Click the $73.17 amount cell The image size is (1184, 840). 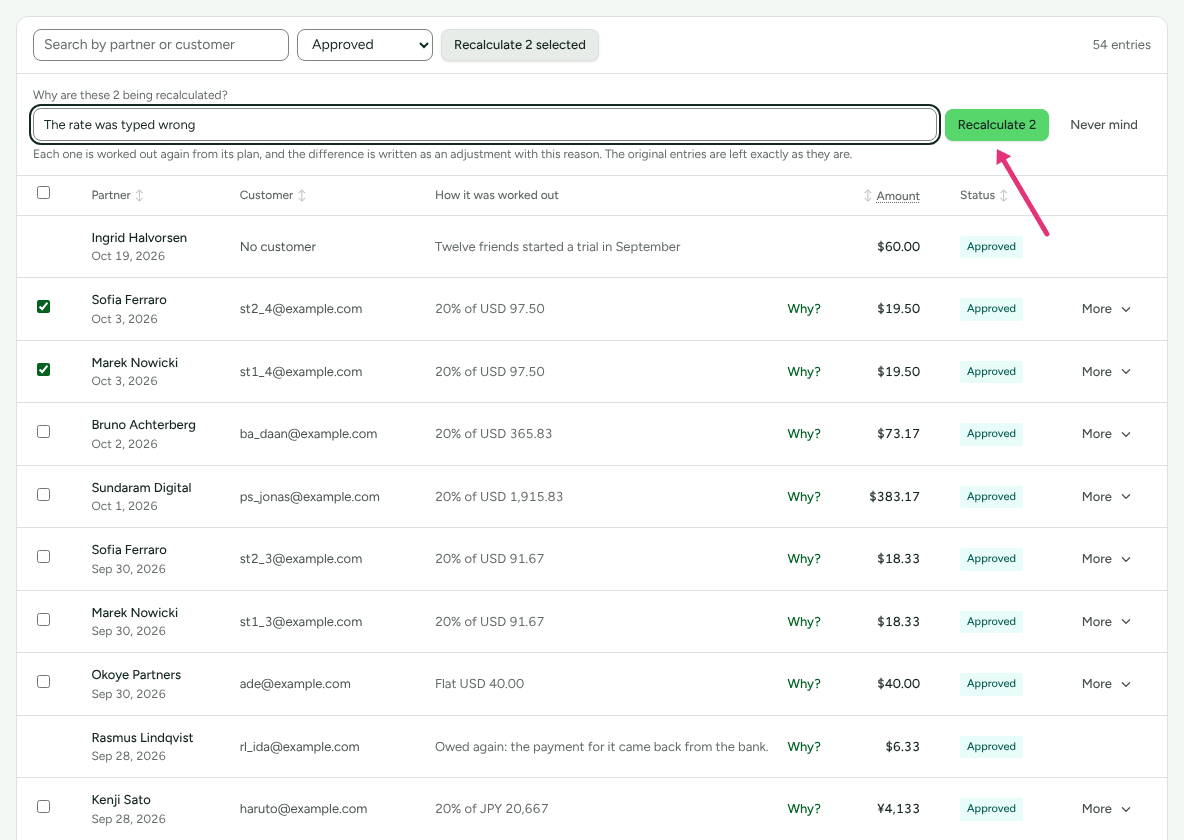click(x=899, y=434)
